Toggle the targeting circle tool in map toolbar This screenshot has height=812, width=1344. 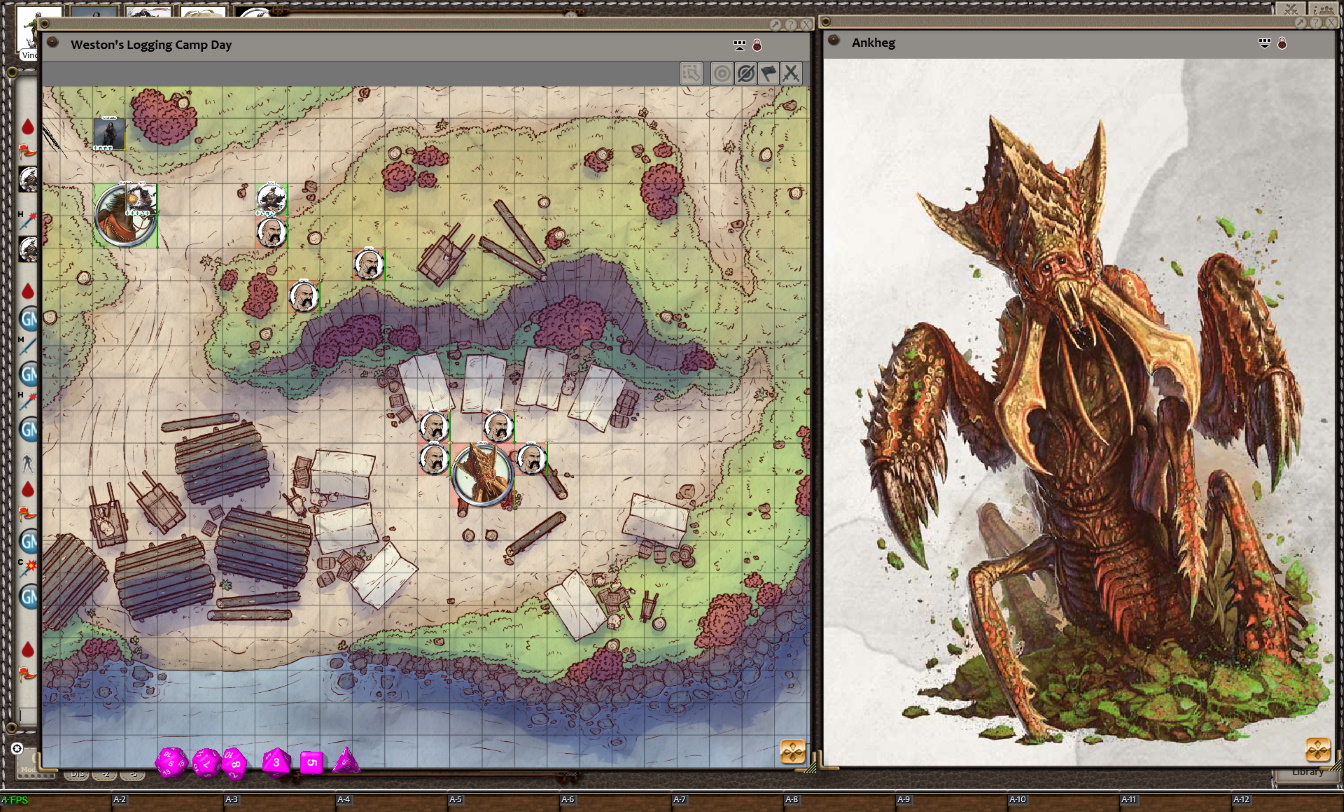pyautogui.click(x=722, y=73)
